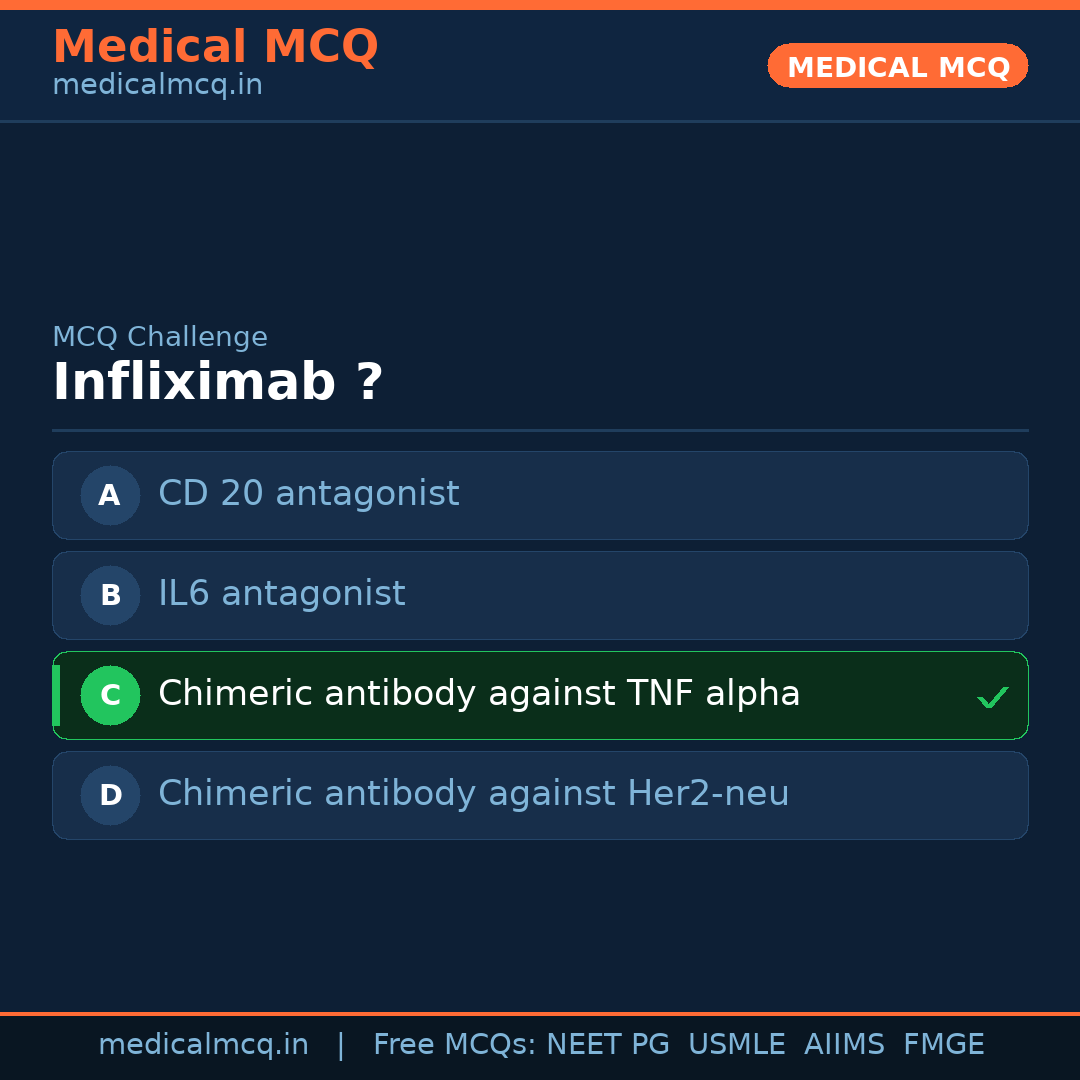This screenshot has height=1080, width=1080.
Task: Click the 'MCQ Challenge' label
Action: click(160, 337)
